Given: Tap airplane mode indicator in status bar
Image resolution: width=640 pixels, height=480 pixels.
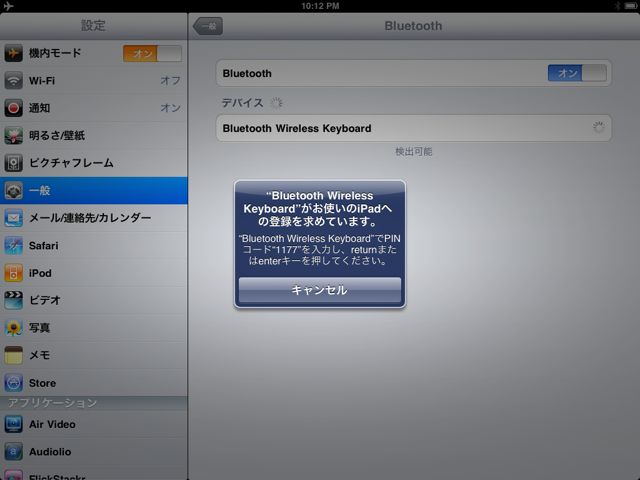Looking at the screenshot, I should point(8,6).
